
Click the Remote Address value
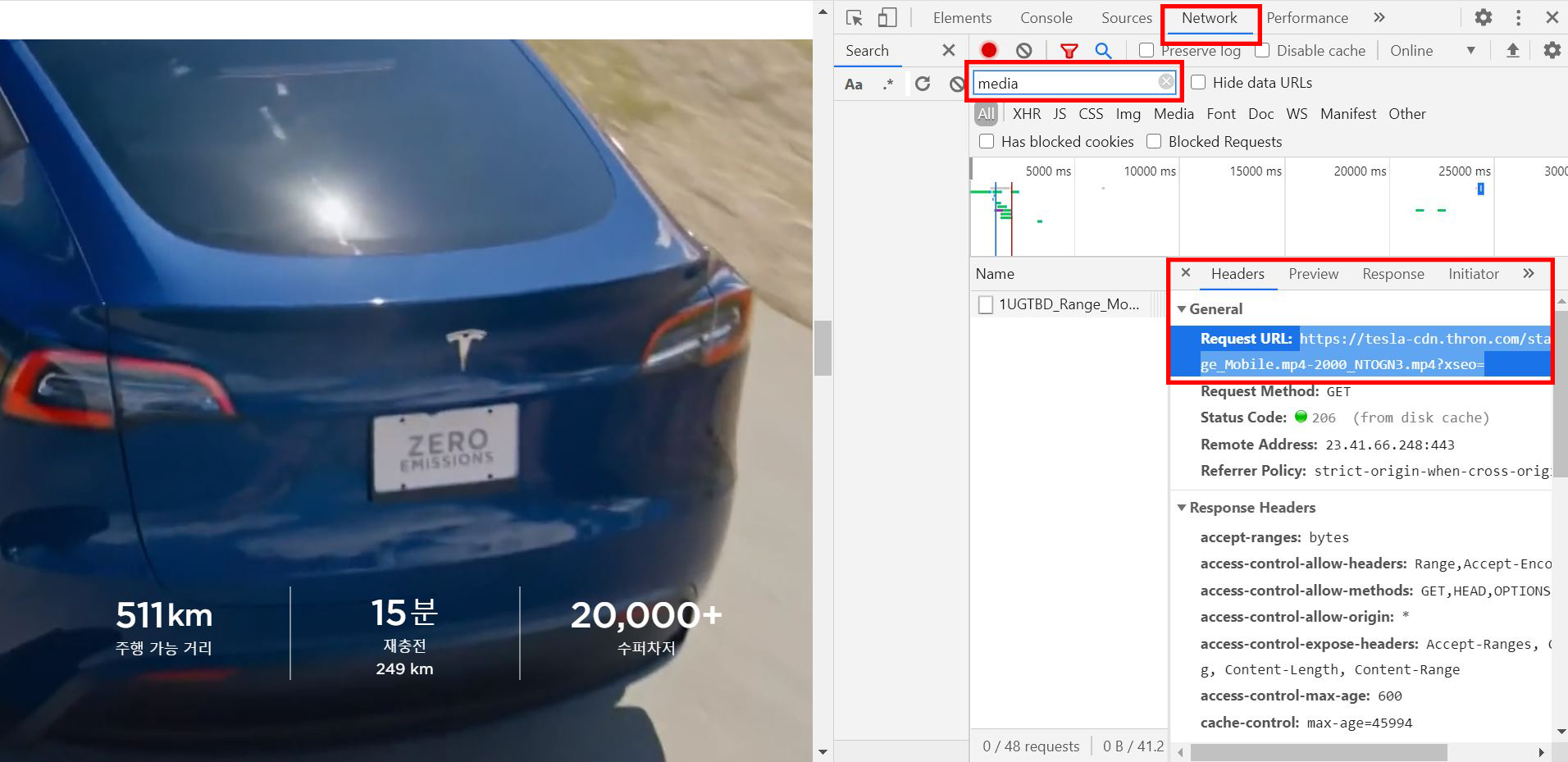coord(1390,445)
